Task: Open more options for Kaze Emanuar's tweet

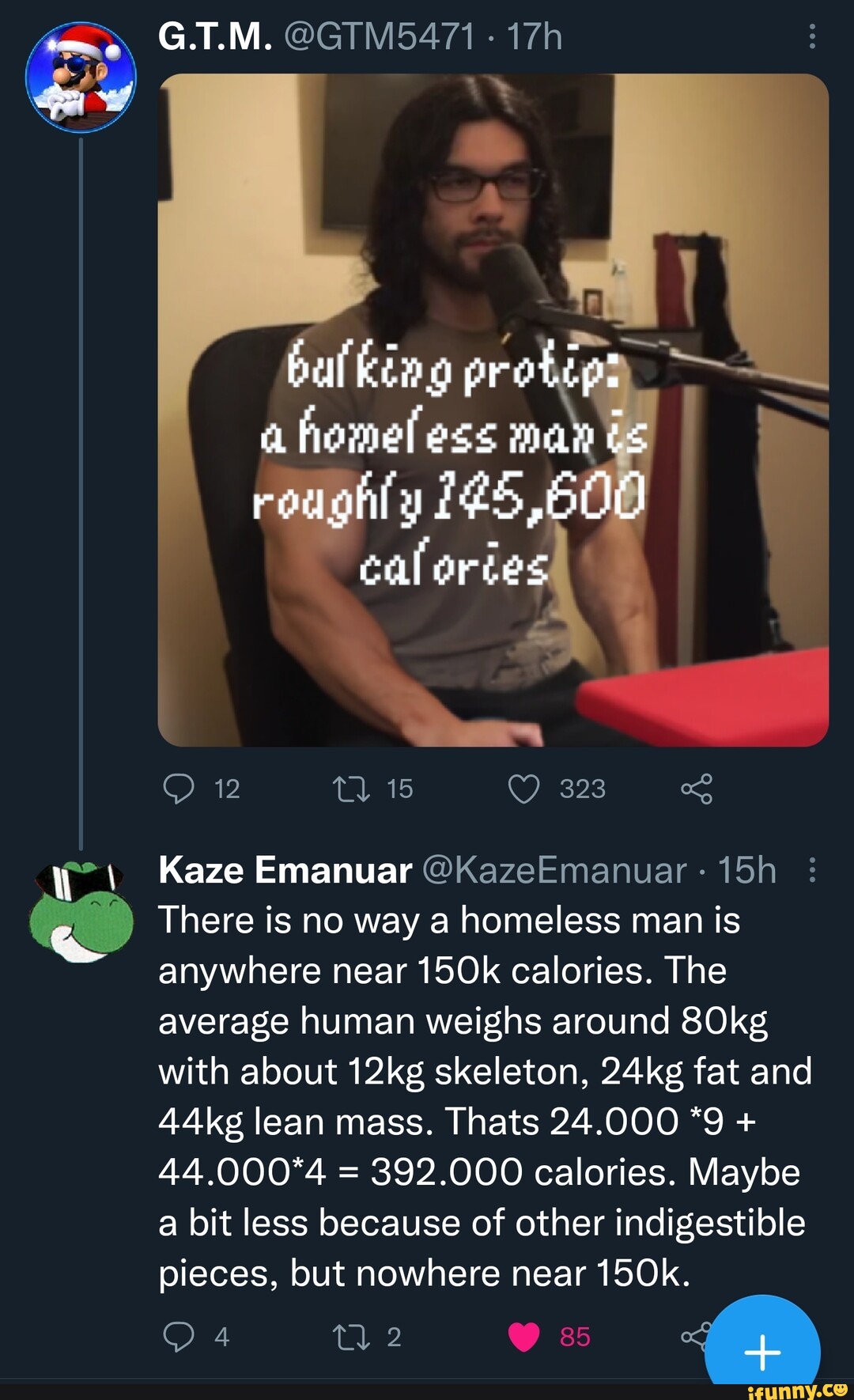Action: click(811, 870)
